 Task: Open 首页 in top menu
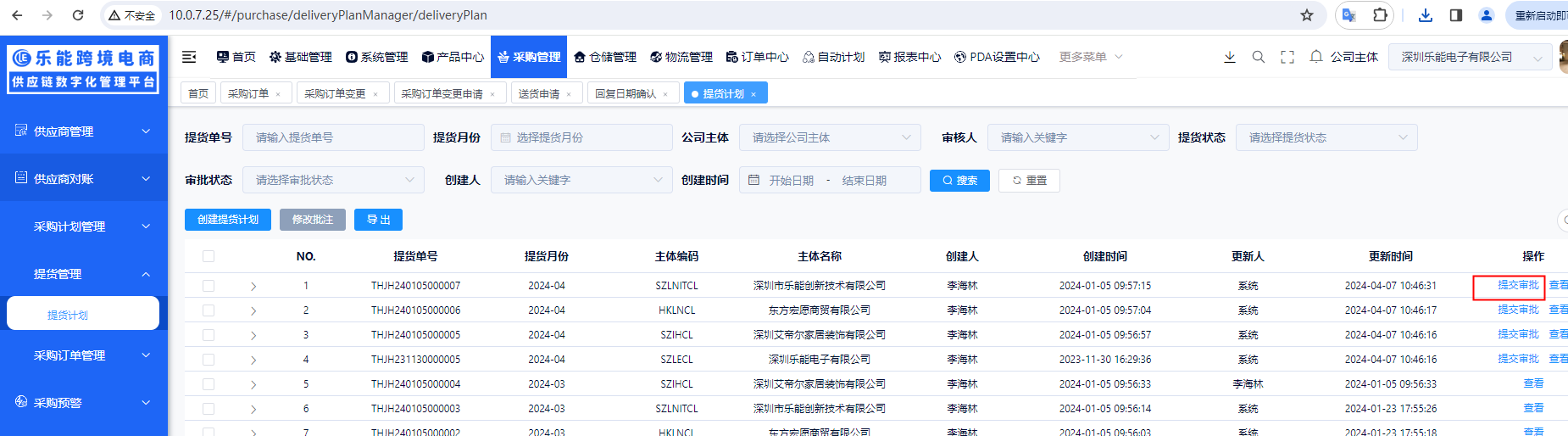pos(236,57)
